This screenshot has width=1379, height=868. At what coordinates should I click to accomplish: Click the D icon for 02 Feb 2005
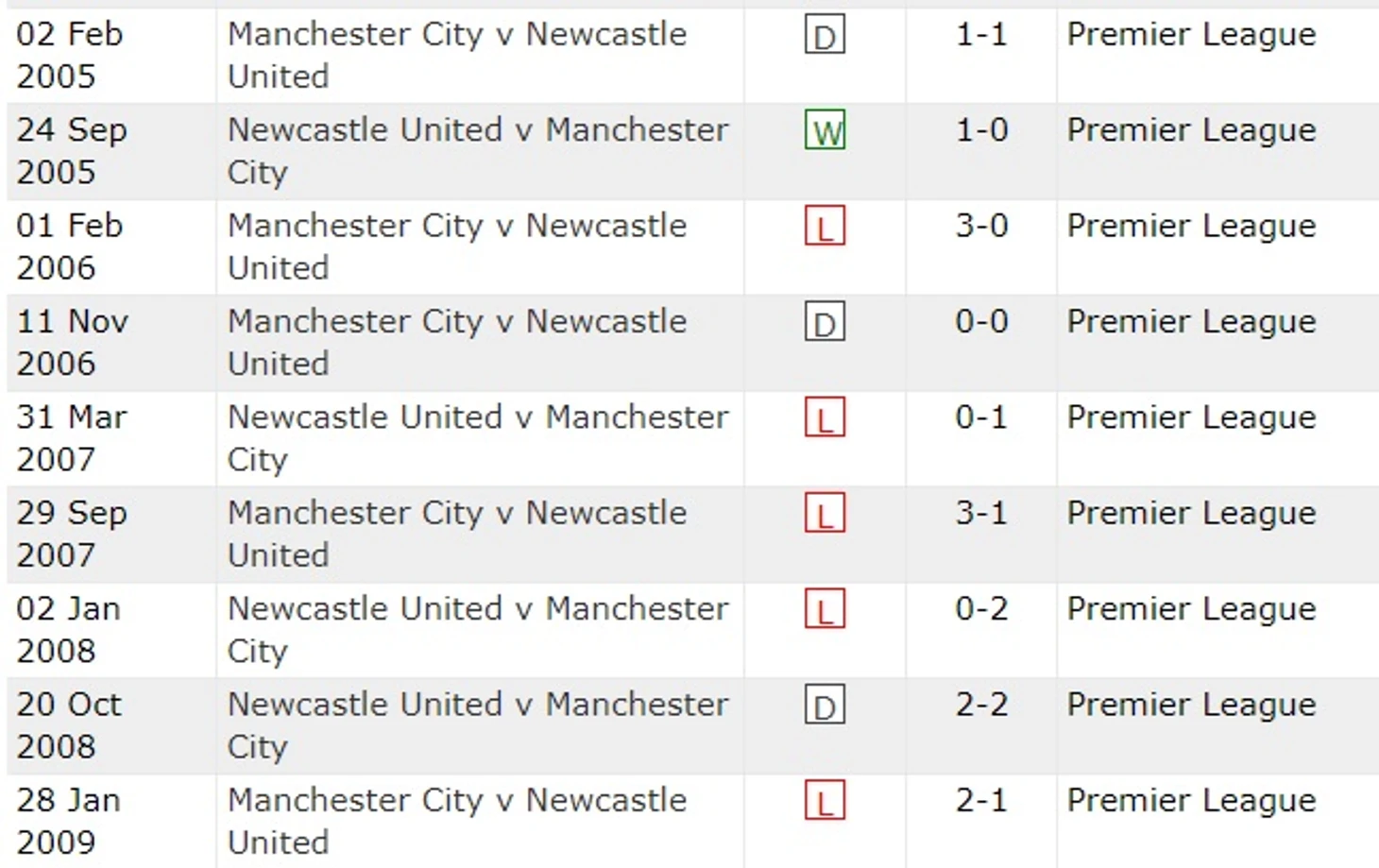tap(825, 37)
